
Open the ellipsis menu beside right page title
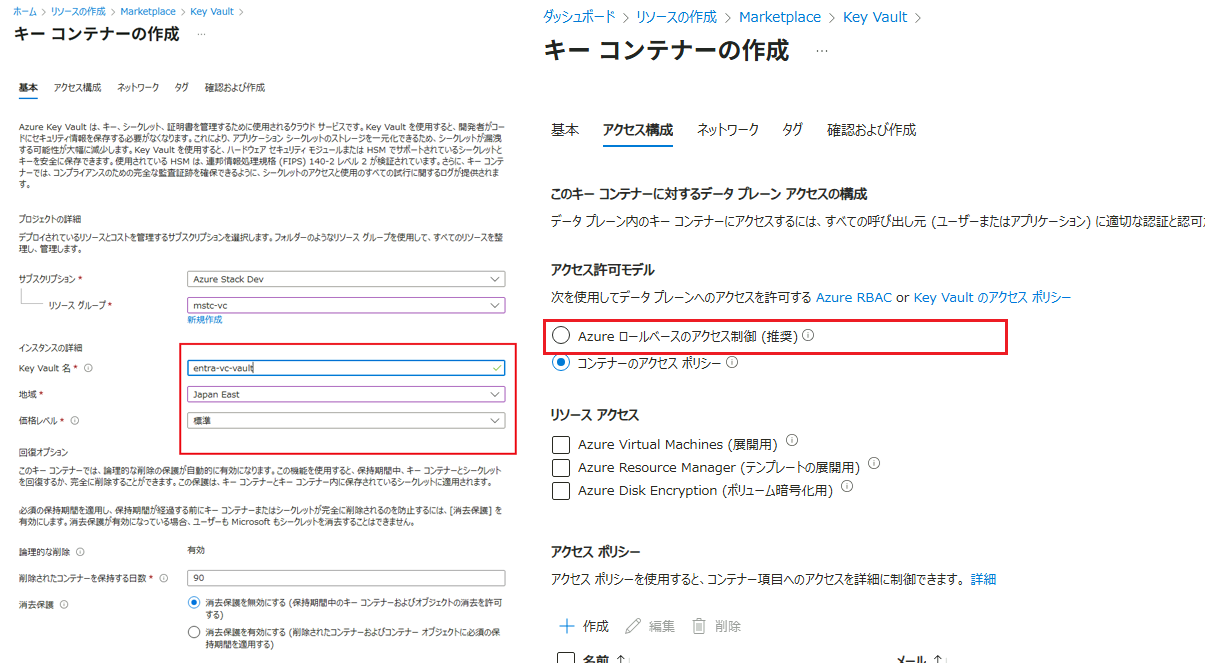pos(822,50)
